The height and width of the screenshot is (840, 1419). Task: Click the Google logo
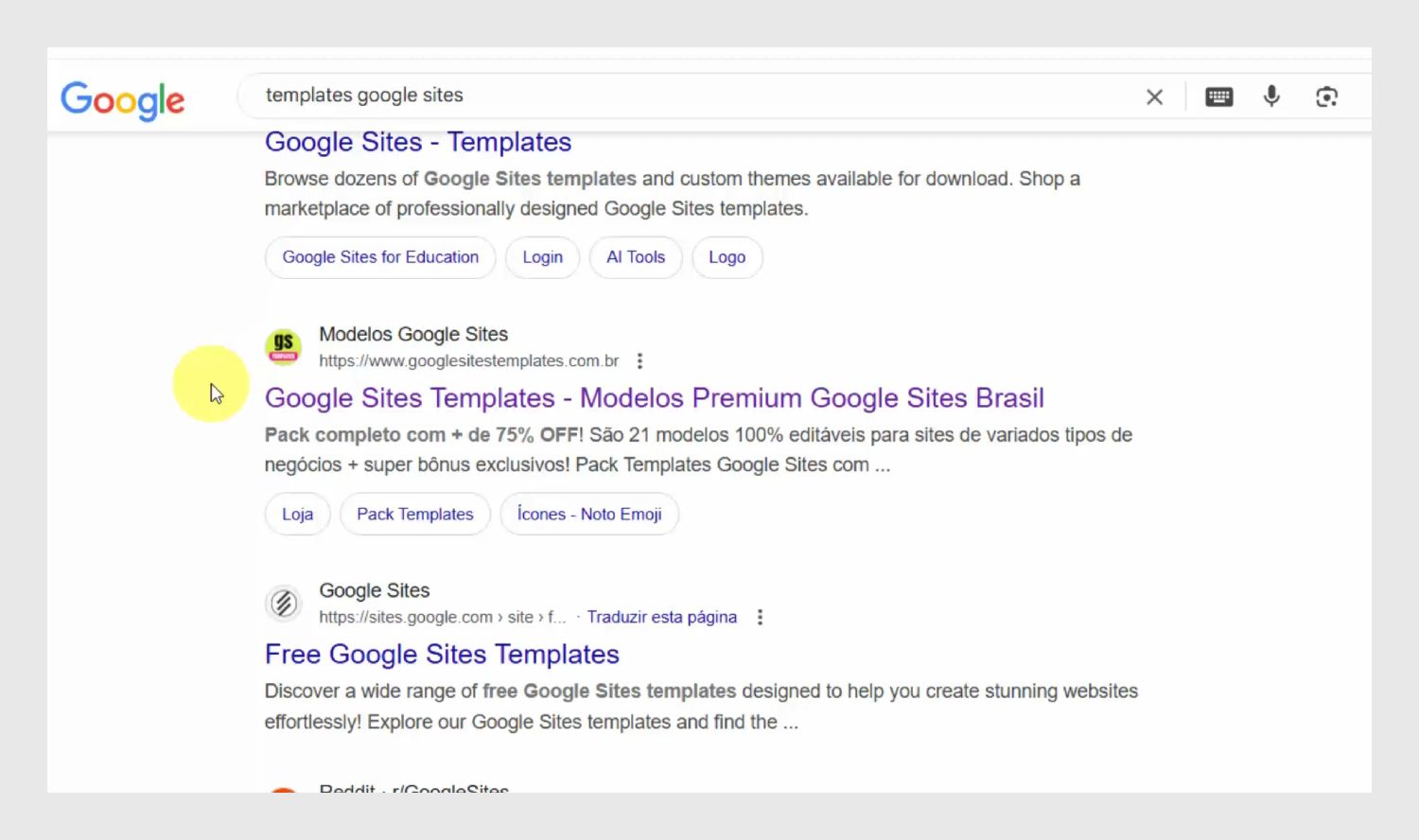123,100
